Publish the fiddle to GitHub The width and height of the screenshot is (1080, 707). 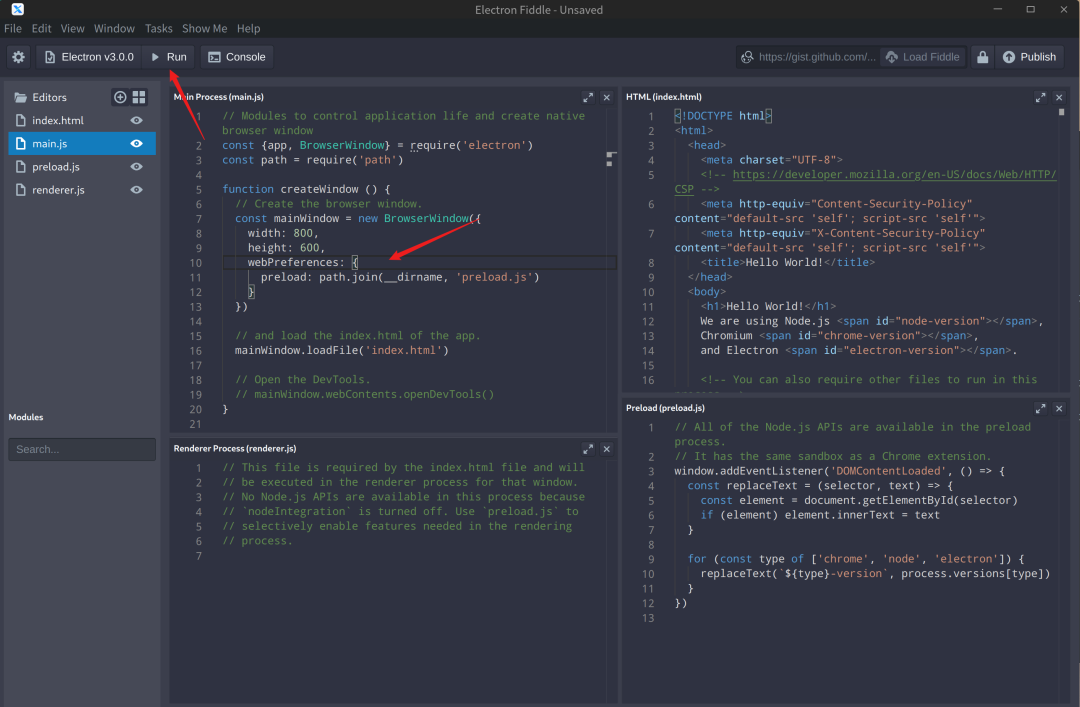[1029, 57]
